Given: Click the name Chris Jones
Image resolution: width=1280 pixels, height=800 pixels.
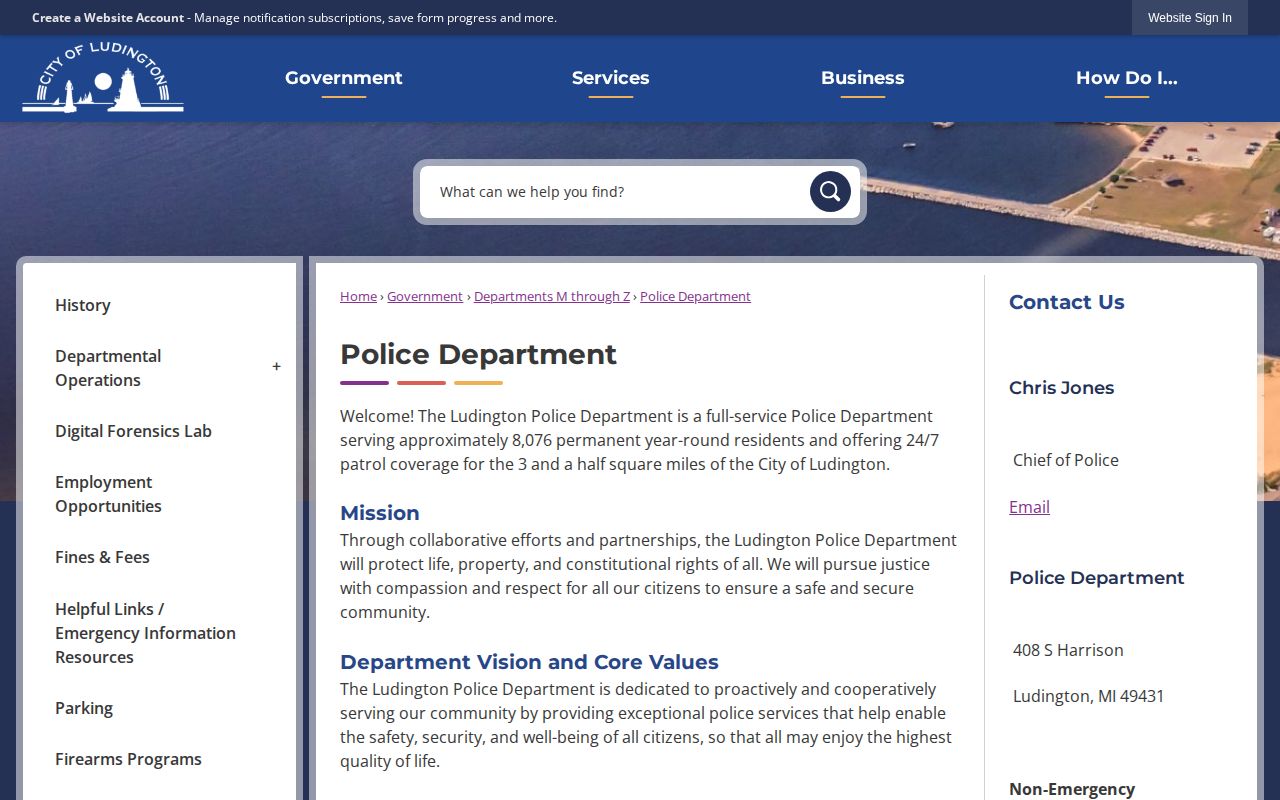Looking at the screenshot, I should pos(1061,388).
